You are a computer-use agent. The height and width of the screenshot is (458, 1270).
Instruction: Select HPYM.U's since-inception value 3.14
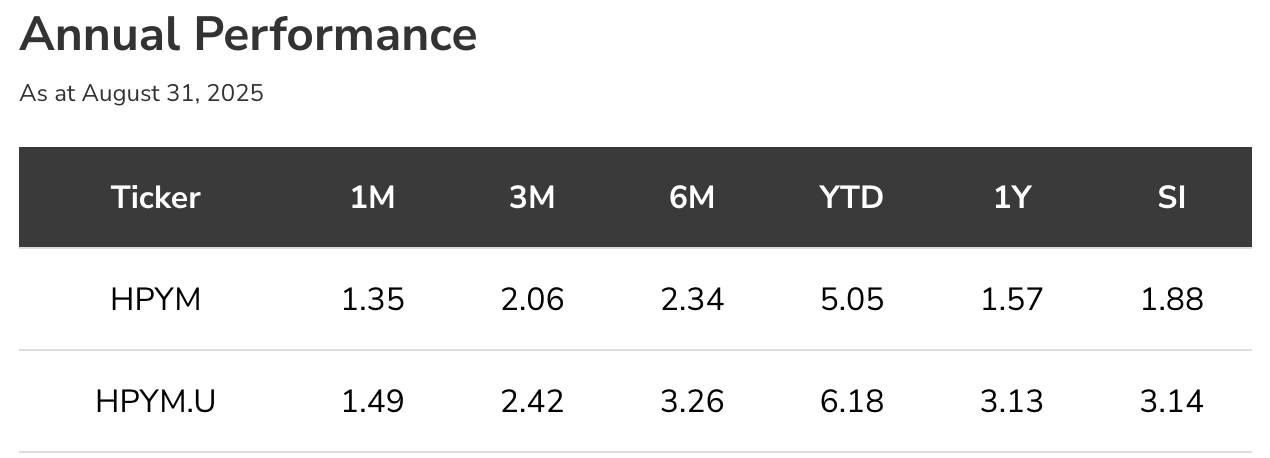pyautogui.click(x=1171, y=401)
